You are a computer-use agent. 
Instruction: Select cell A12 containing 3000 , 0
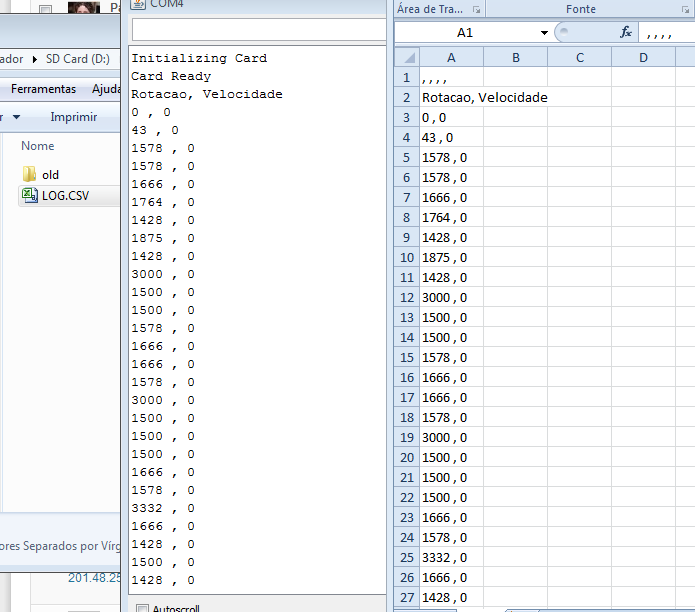[x=451, y=297]
